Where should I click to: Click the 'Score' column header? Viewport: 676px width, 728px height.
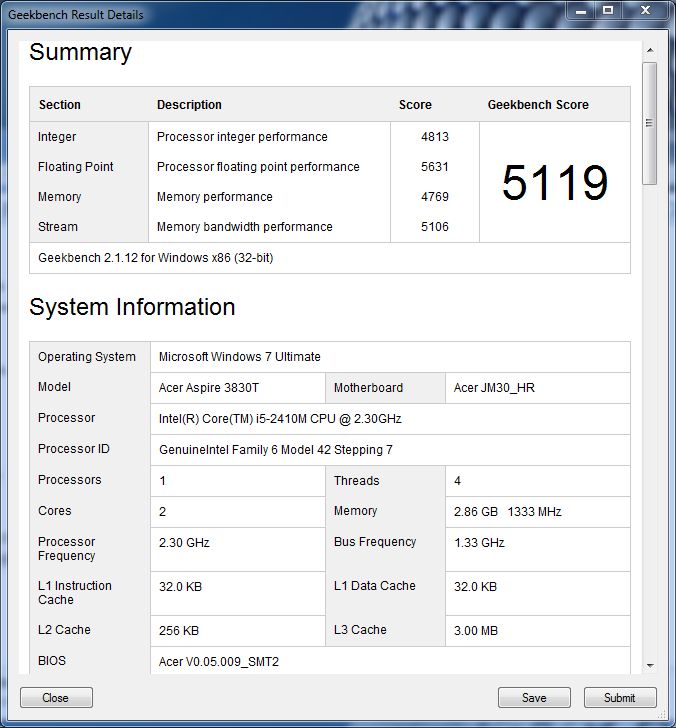click(x=415, y=104)
